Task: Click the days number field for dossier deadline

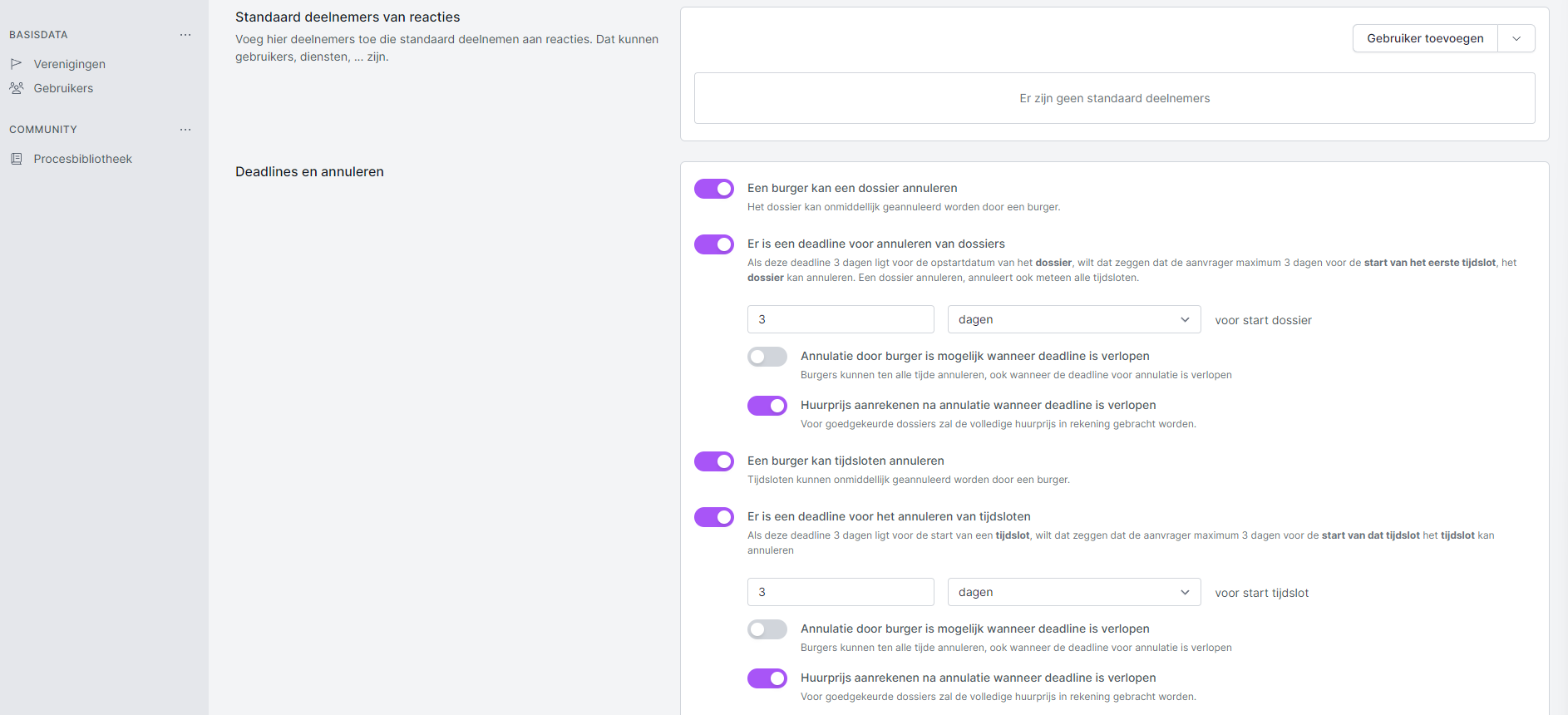Action: click(x=840, y=319)
